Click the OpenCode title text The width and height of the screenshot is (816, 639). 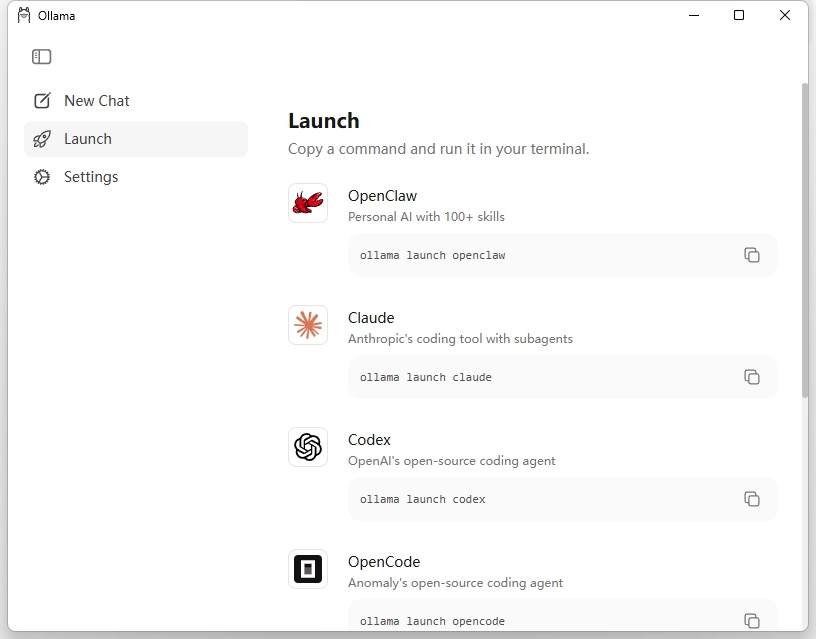coord(384,562)
